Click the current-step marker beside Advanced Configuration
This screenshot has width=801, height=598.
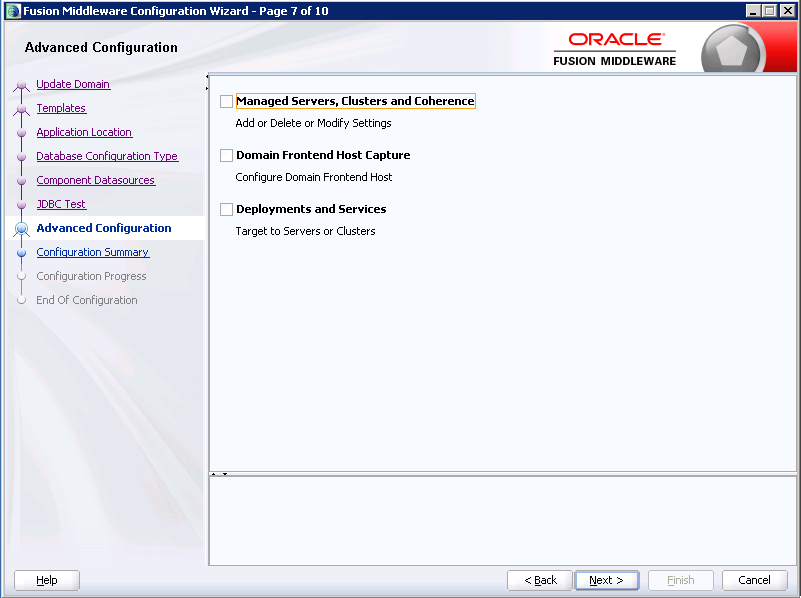[21, 229]
